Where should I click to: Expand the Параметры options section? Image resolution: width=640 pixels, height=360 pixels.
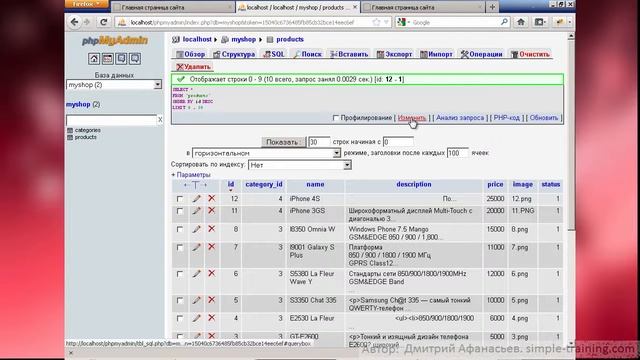191,175
